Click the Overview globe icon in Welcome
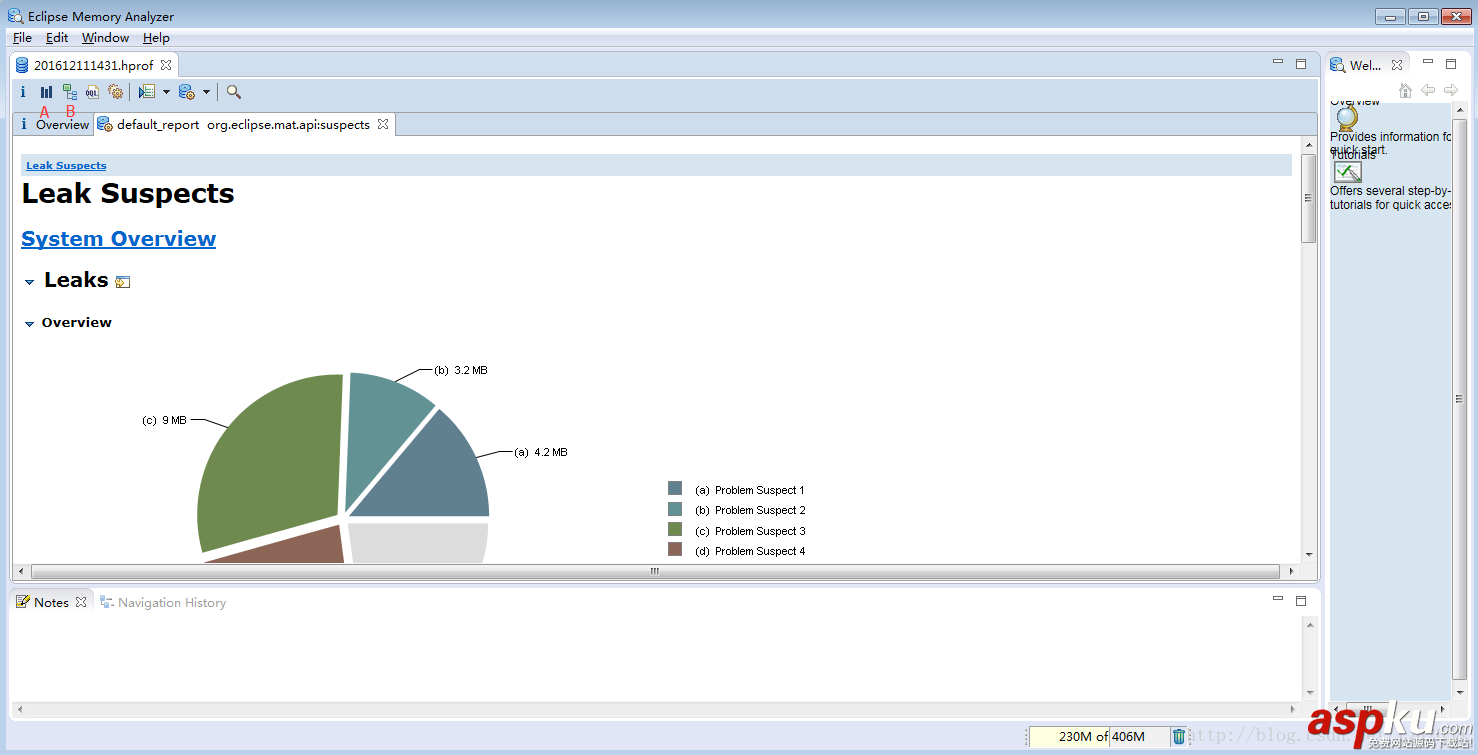This screenshot has width=1478, height=755. pyautogui.click(x=1347, y=118)
